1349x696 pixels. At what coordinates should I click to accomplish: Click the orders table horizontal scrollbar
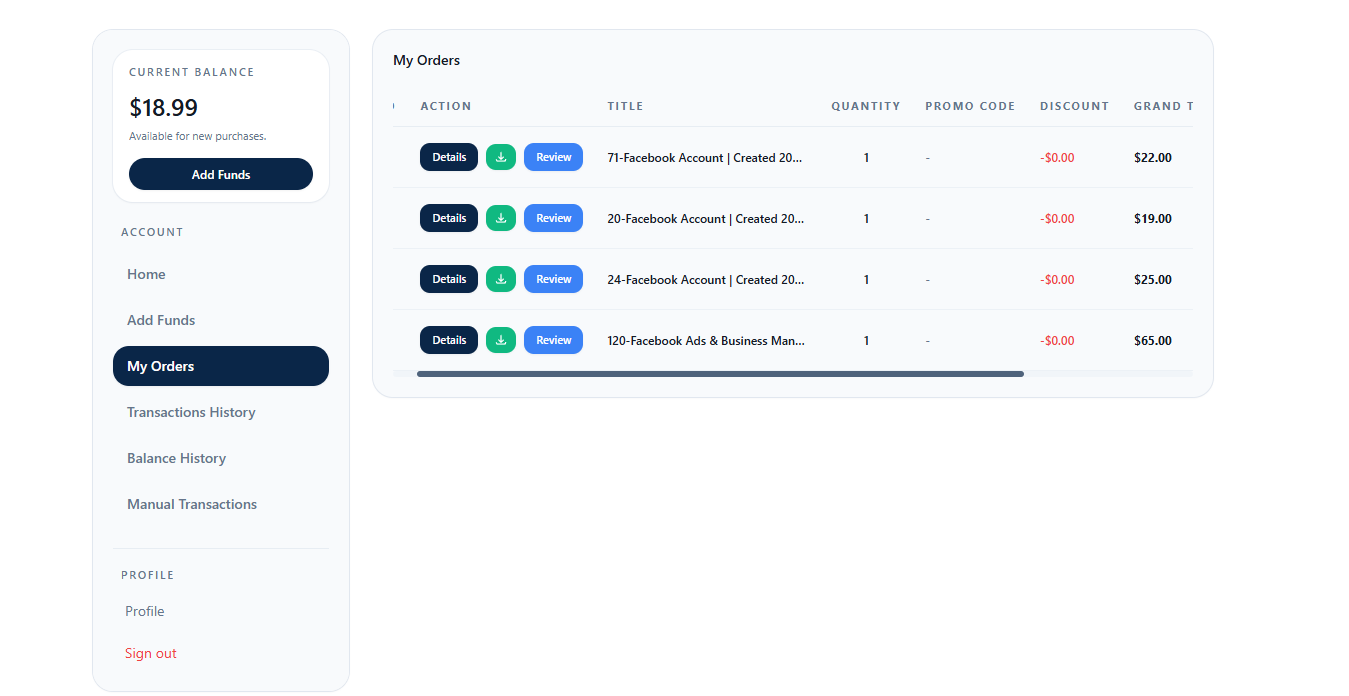720,374
